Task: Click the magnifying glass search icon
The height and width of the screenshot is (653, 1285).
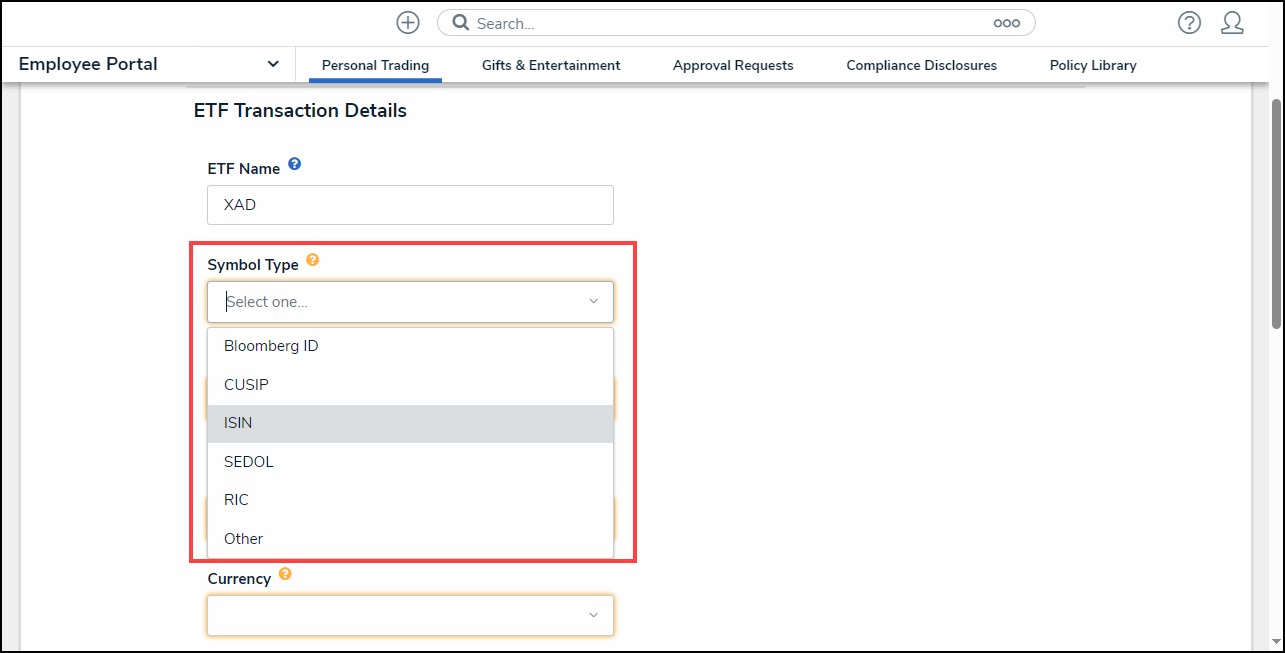Action: point(460,23)
